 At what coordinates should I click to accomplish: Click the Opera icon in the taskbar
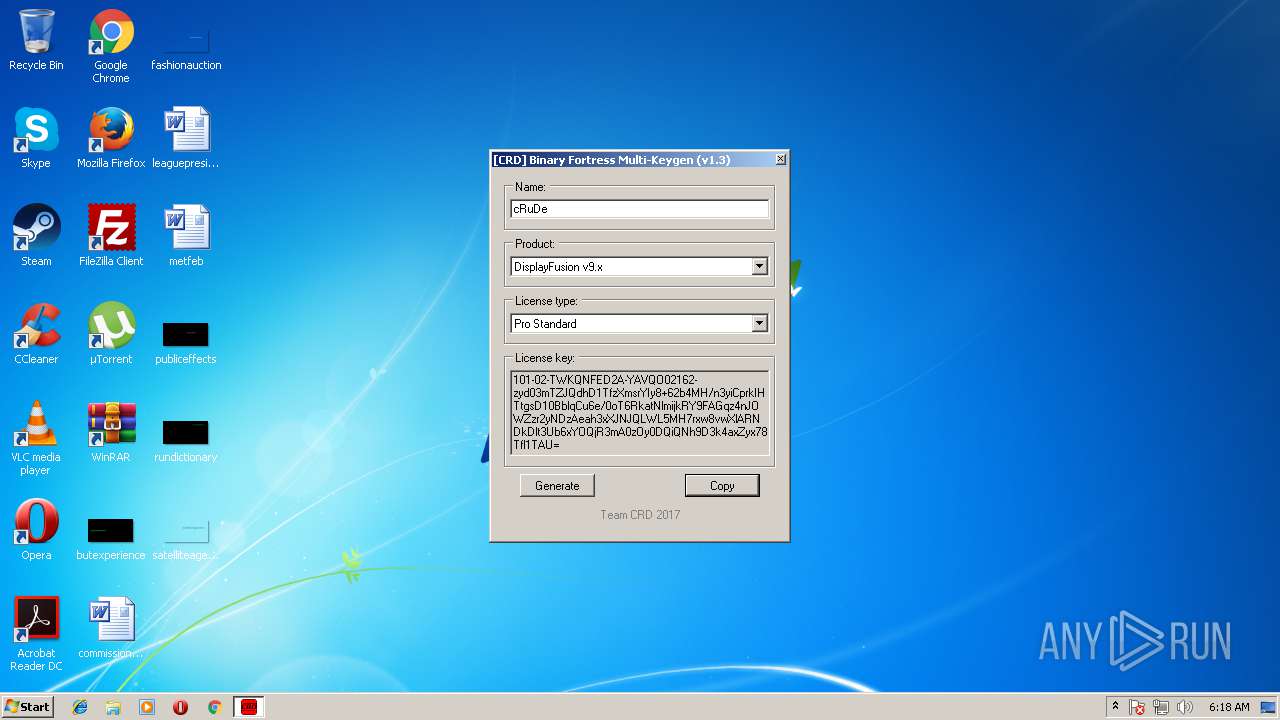pos(181,707)
